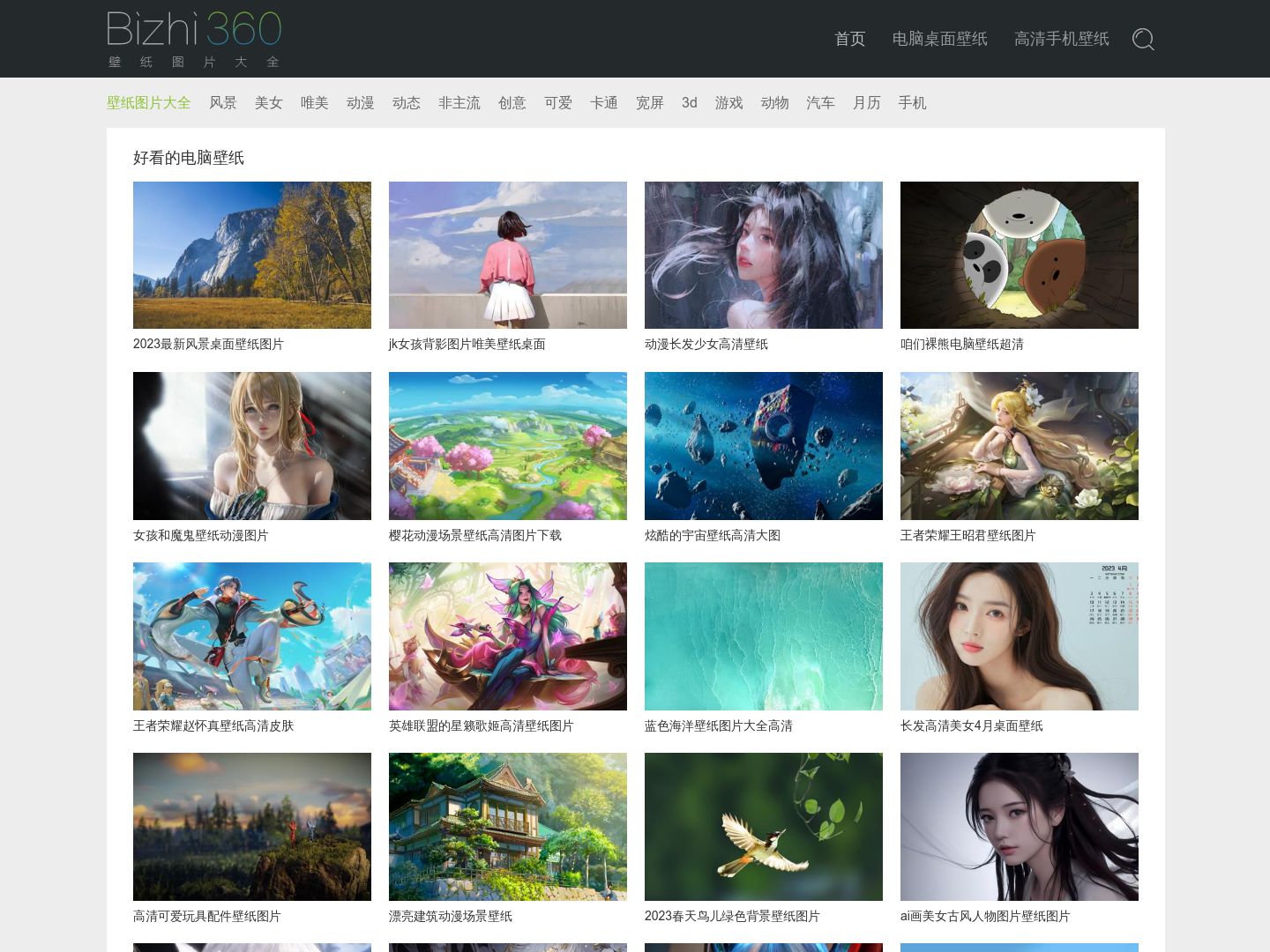Open the long-haired anime girl thumbnail
Image resolution: width=1270 pixels, height=952 pixels.
click(764, 255)
